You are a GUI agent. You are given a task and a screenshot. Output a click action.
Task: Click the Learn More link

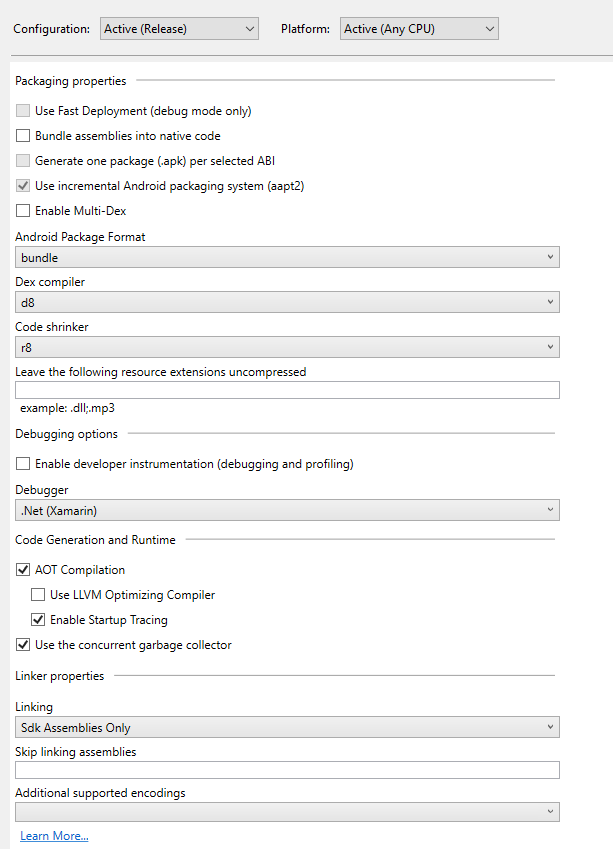(54, 835)
